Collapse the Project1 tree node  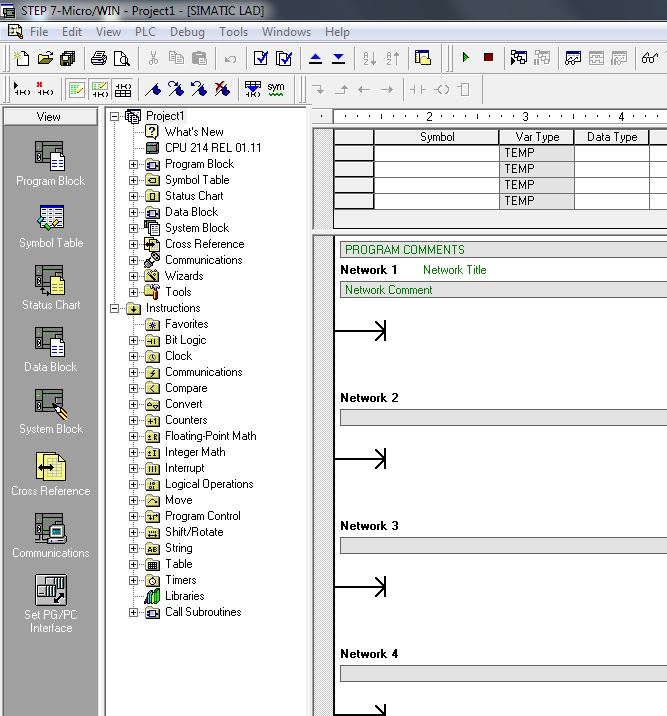tap(114, 116)
